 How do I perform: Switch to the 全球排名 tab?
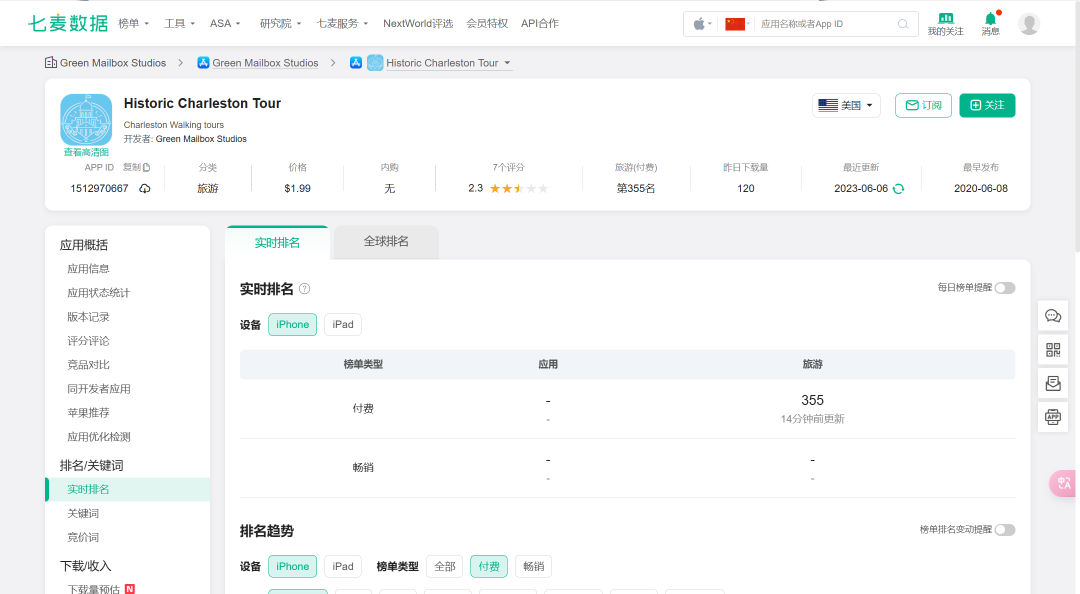(x=386, y=242)
